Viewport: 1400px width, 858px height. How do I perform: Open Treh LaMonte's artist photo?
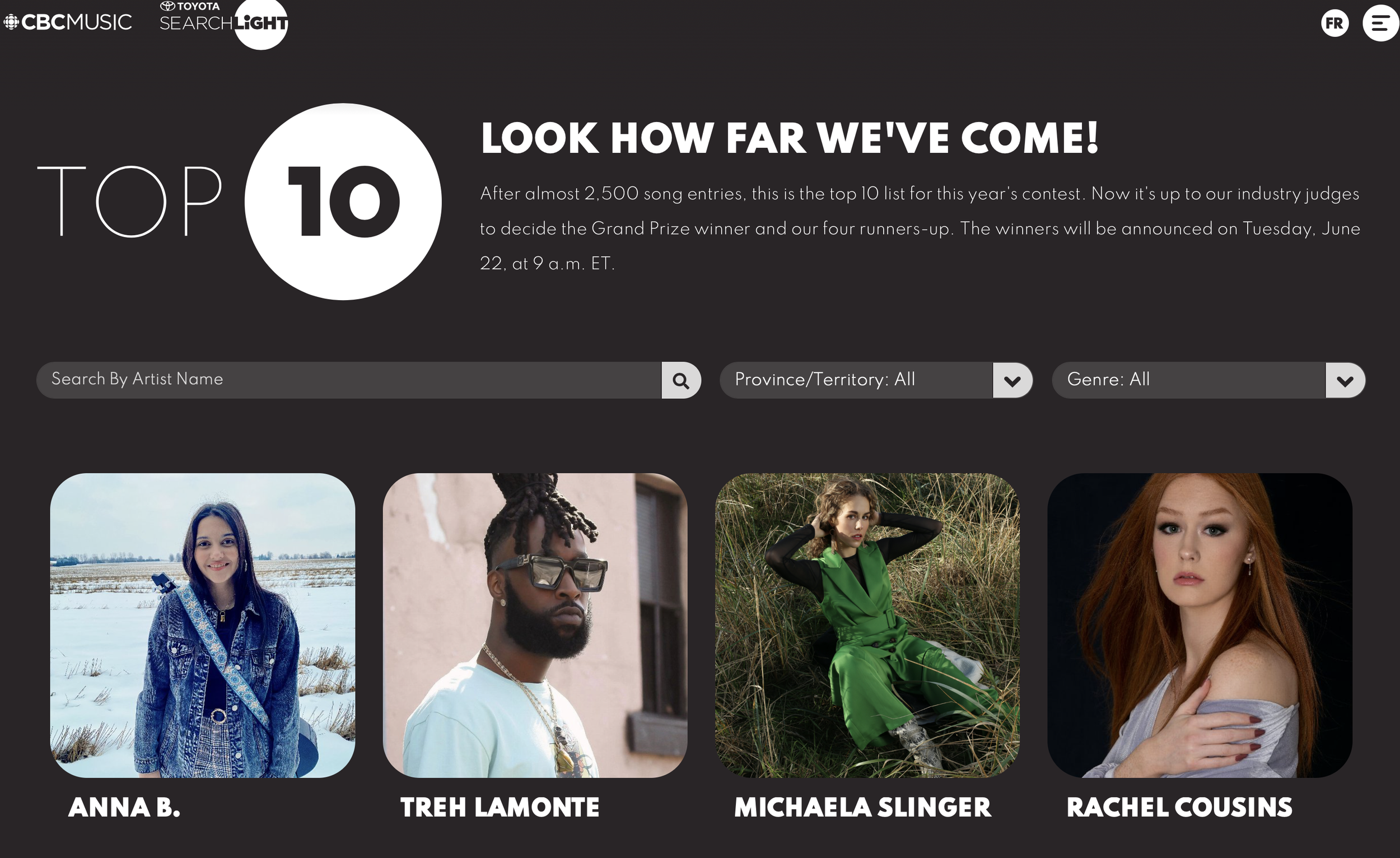coord(535,625)
